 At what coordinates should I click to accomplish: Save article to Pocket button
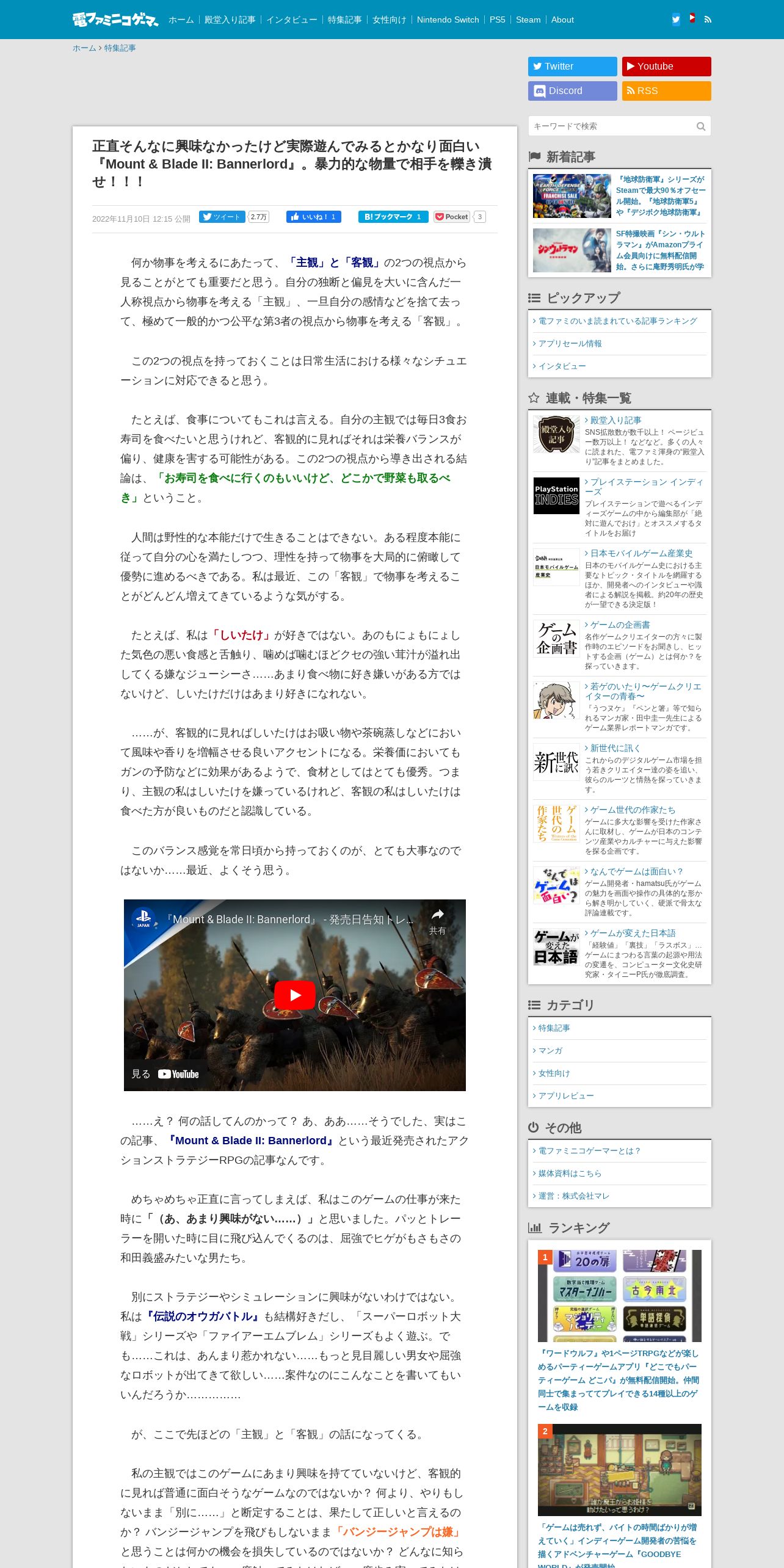[x=452, y=217]
